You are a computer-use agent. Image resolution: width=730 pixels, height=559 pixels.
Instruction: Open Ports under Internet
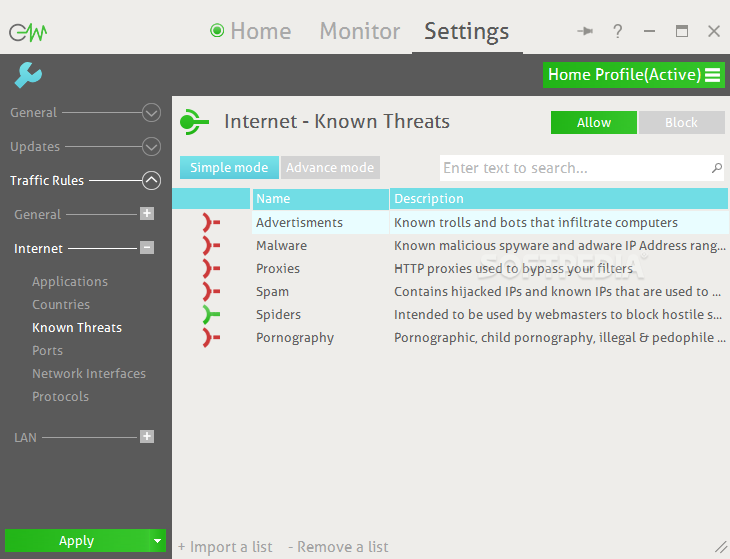coord(47,350)
